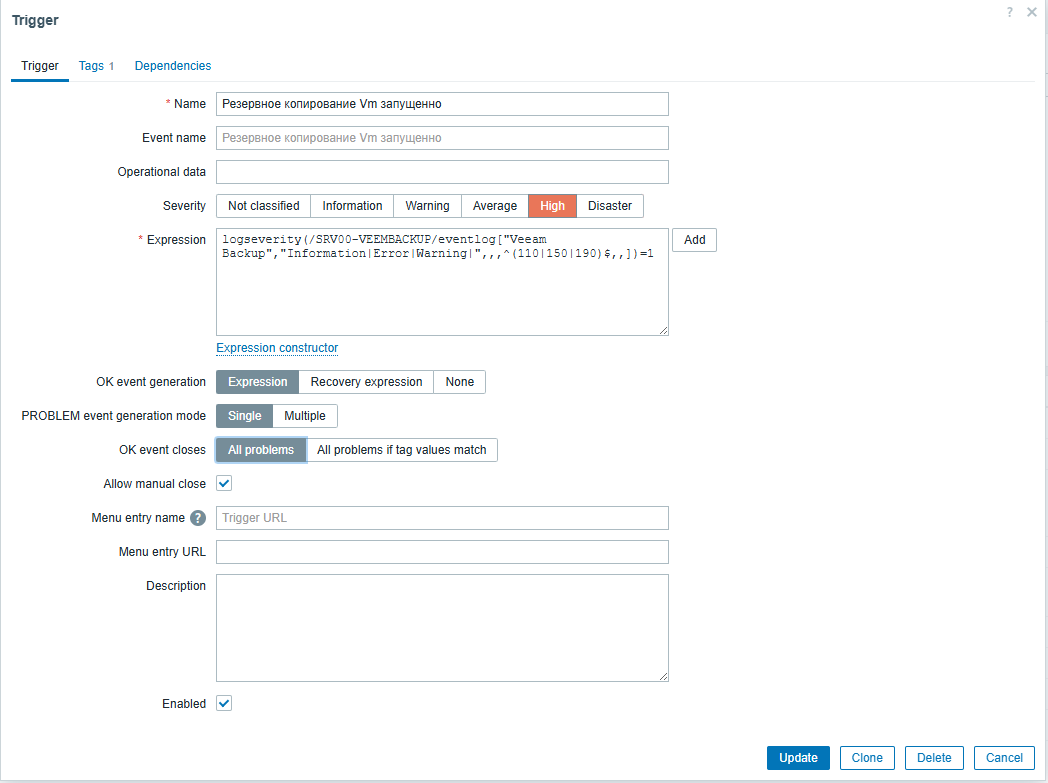Click into the Operational data field
The image size is (1048, 783).
coord(442,172)
